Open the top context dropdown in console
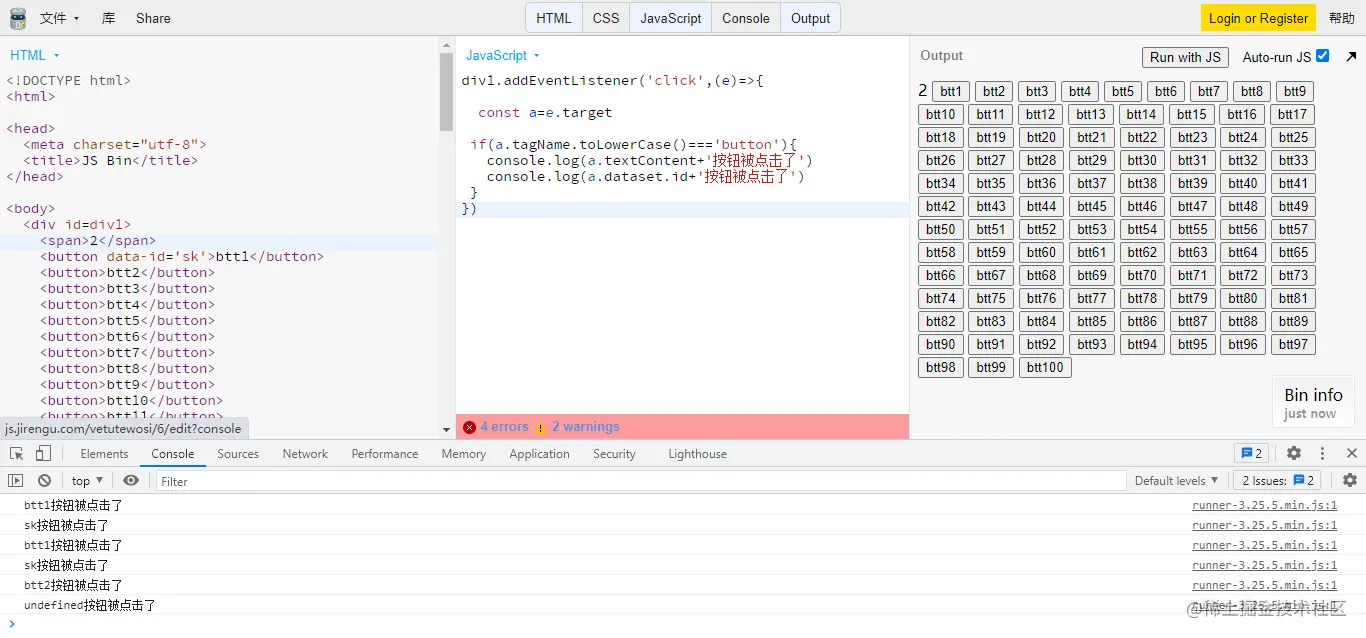 coord(88,481)
